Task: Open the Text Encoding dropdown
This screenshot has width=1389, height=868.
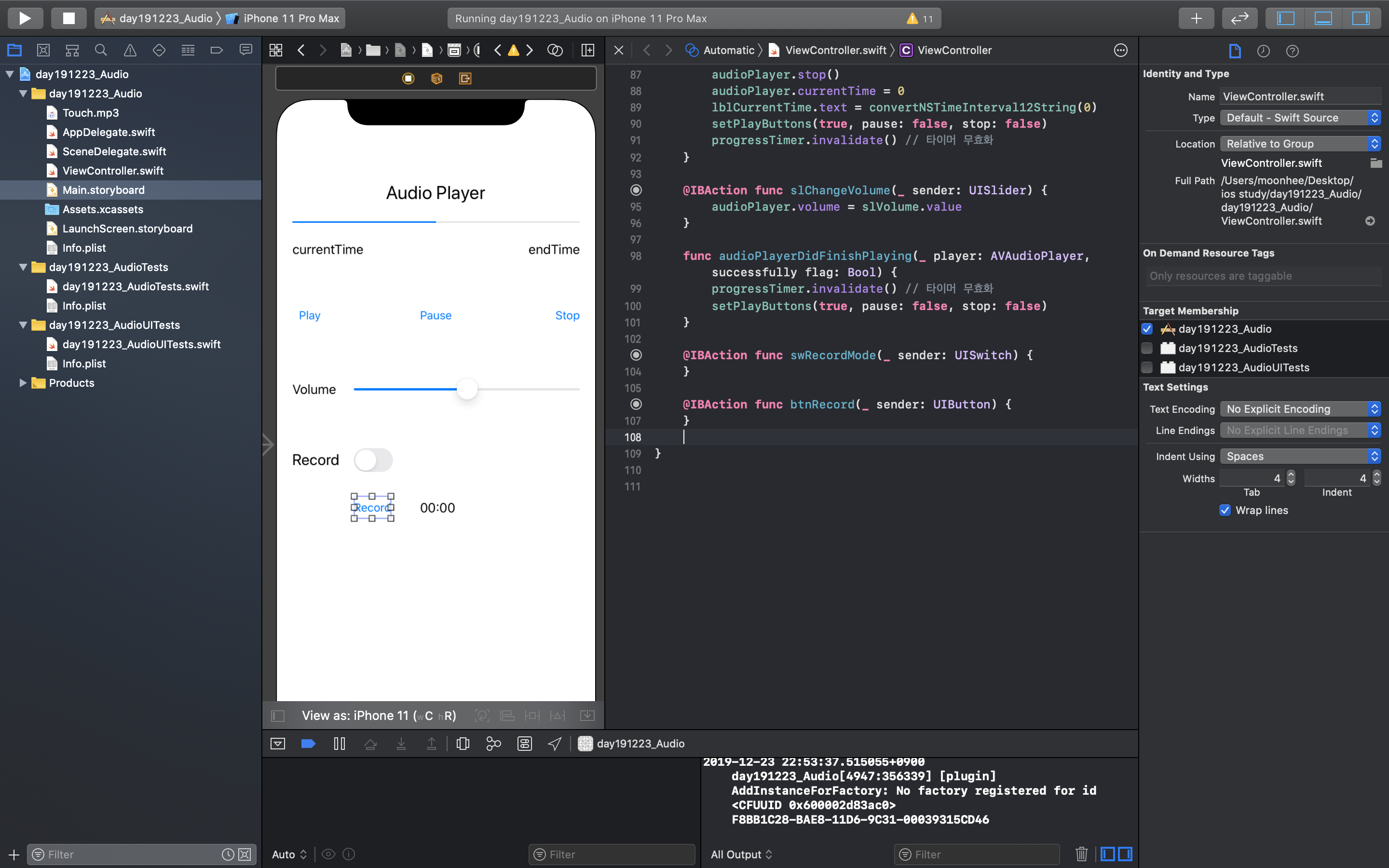Action: [1299, 409]
